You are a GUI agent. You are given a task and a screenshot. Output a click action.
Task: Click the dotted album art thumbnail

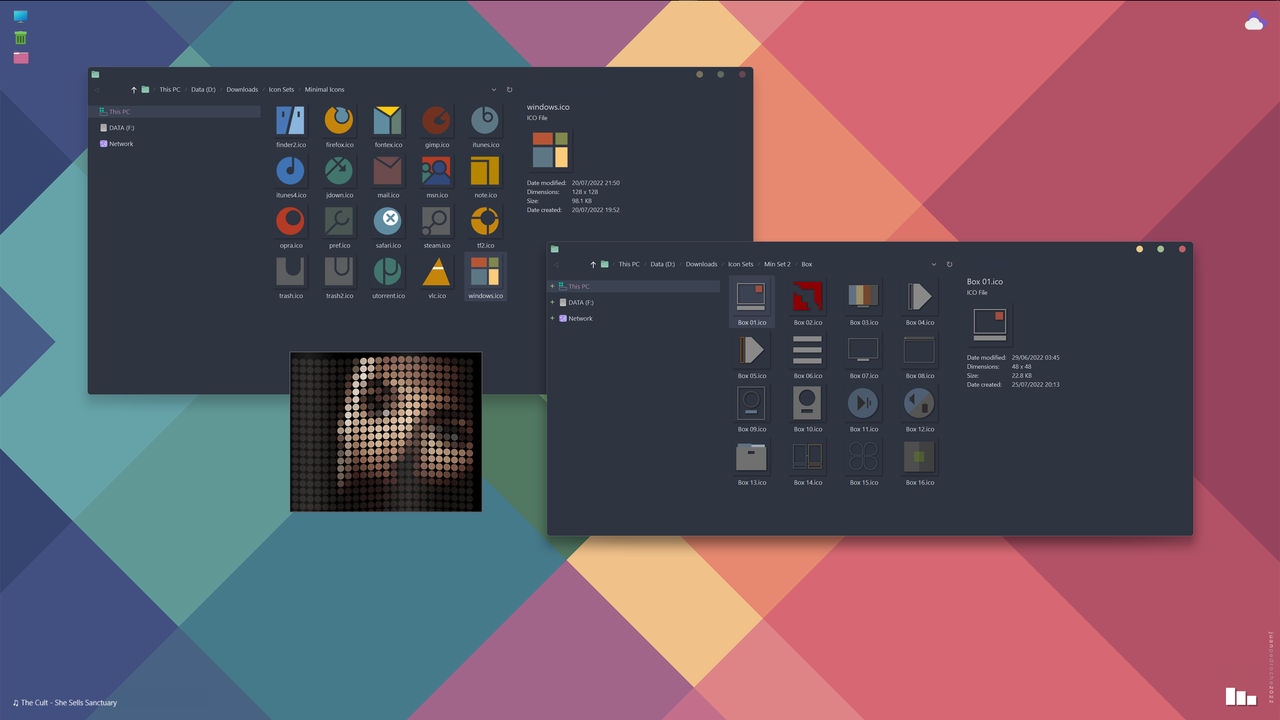[386, 432]
